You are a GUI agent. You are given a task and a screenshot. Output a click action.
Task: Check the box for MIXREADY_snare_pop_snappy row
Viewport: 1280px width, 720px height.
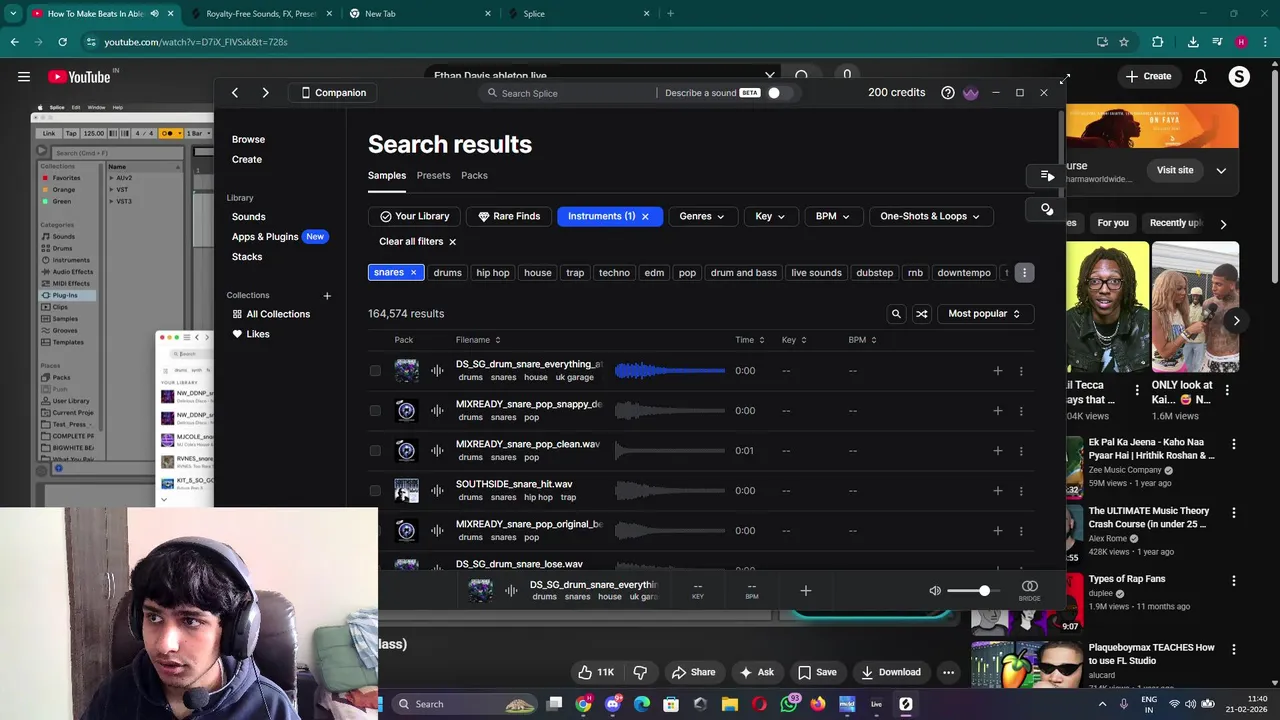pyautogui.click(x=375, y=411)
